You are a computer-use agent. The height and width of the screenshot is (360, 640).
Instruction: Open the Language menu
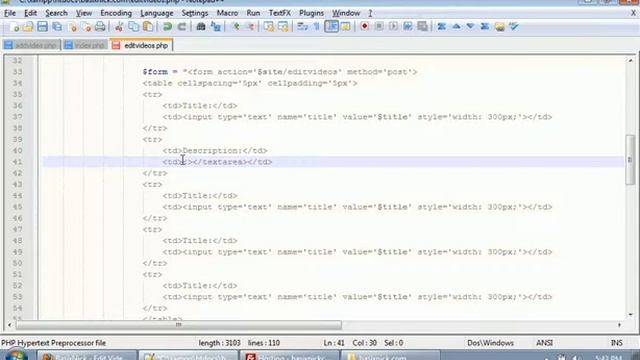[x=157, y=13]
